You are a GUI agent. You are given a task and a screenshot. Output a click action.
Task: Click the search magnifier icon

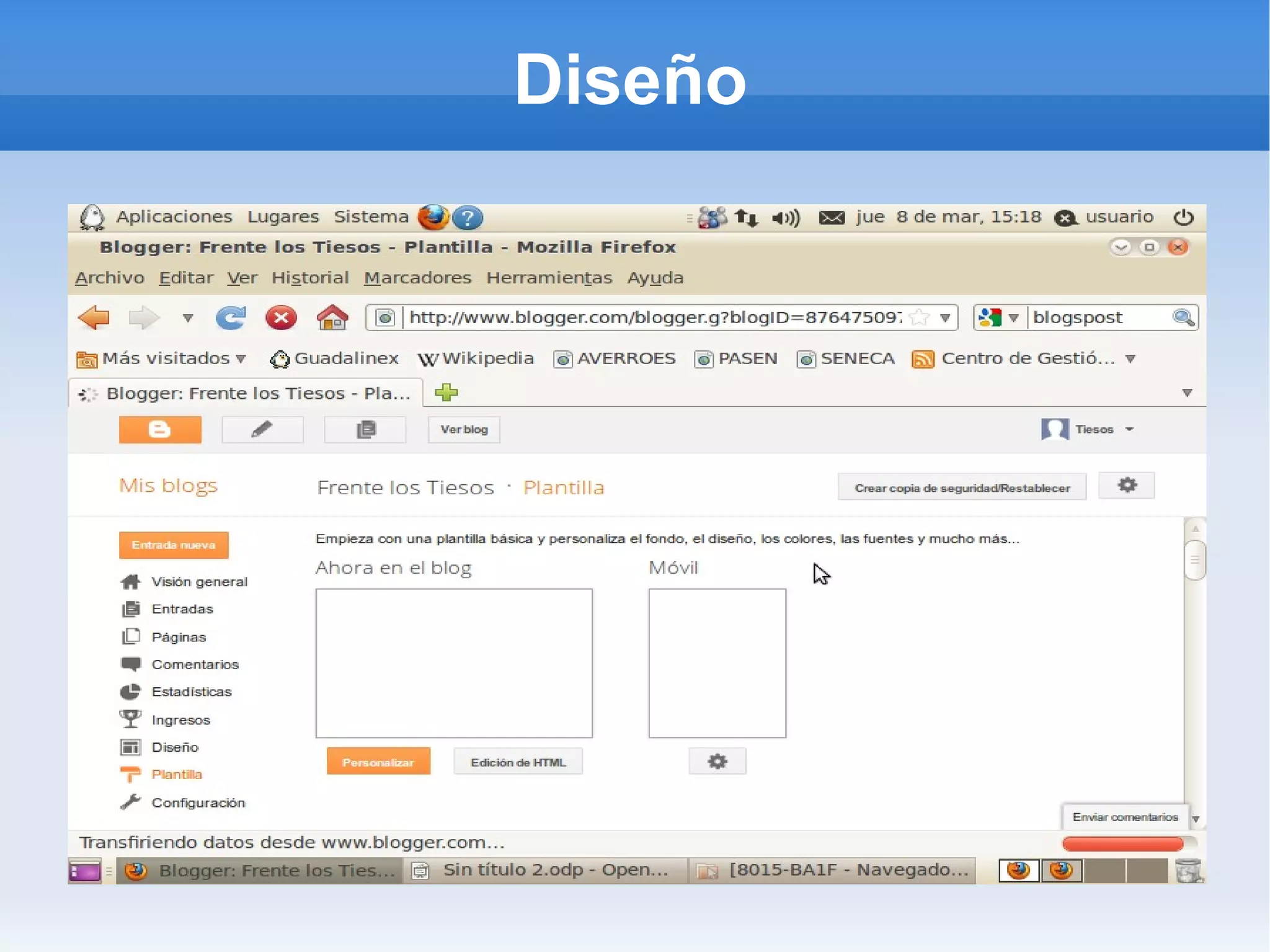point(1183,318)
